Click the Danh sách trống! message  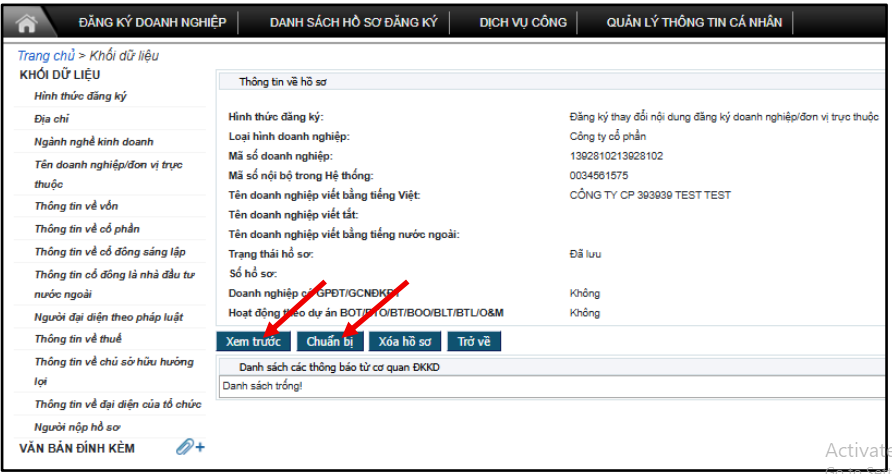click(x=263, y=386)
